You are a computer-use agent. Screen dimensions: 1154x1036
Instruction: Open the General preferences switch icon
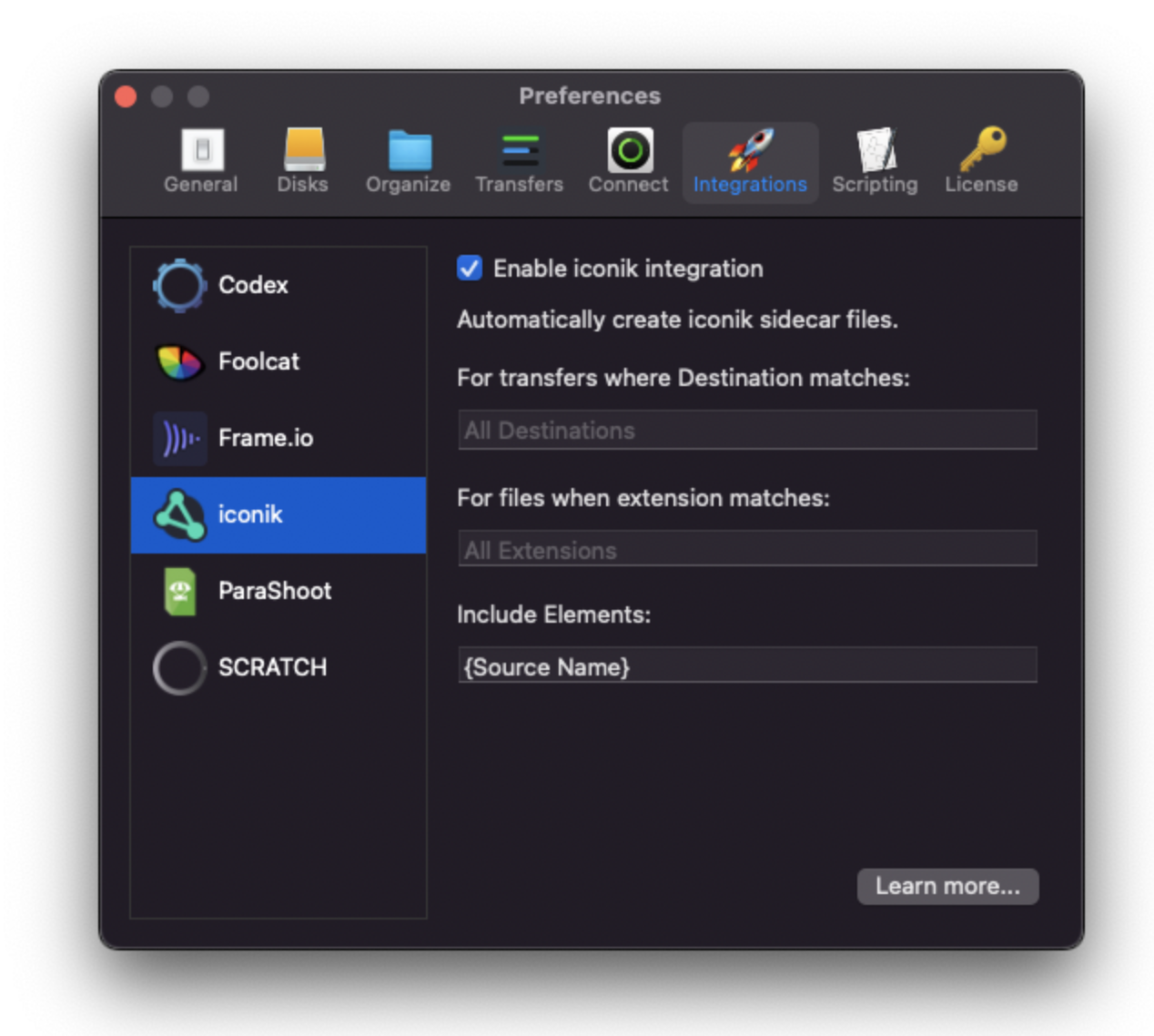tap(202, 150)
